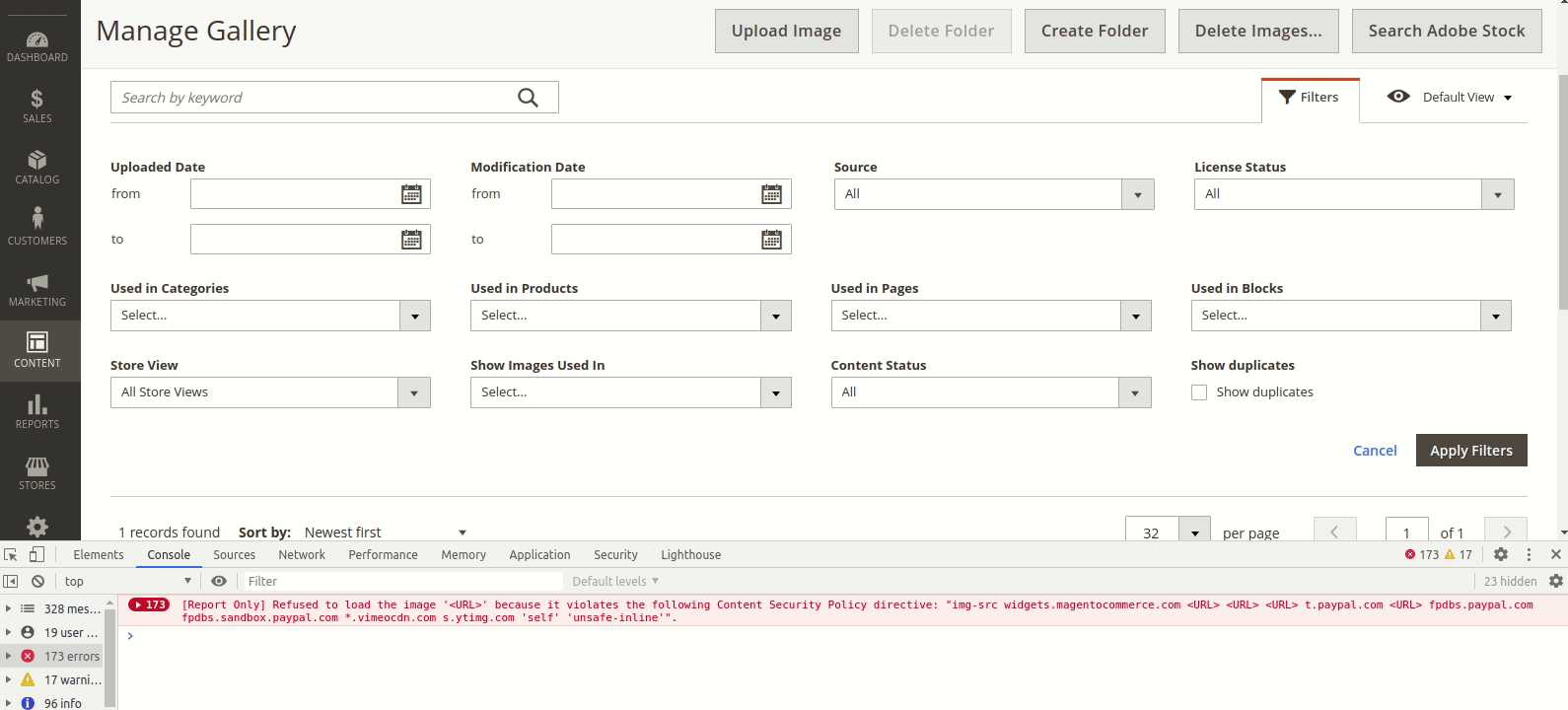Open the Marketing megaphone icon
The image size is (1568, 710).
pos(37,282)
